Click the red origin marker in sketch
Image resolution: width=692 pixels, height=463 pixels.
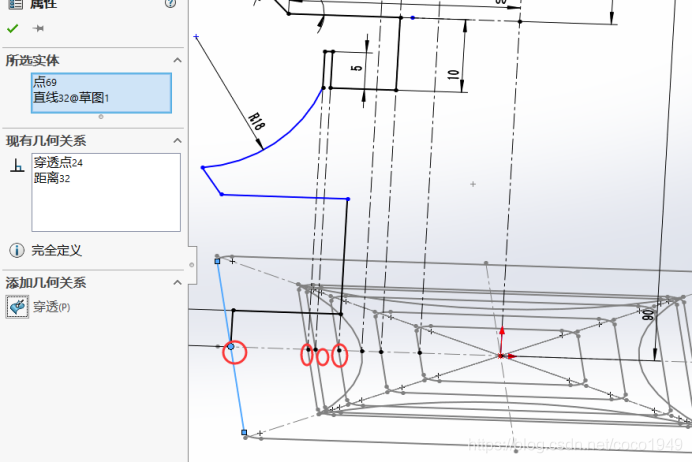tap(502, 355)
